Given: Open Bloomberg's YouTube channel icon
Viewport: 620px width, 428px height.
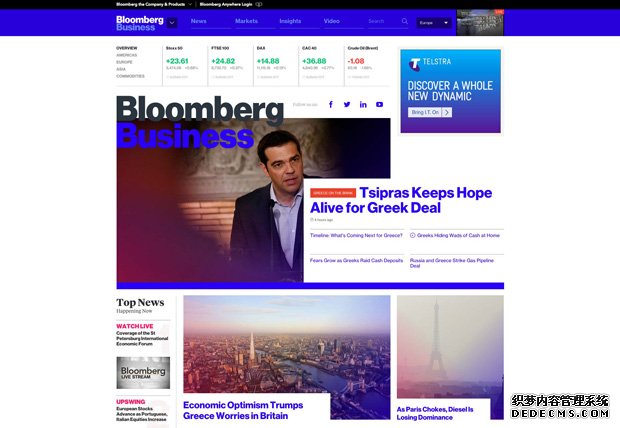Looking at the screenshot, I should point(380,104).
